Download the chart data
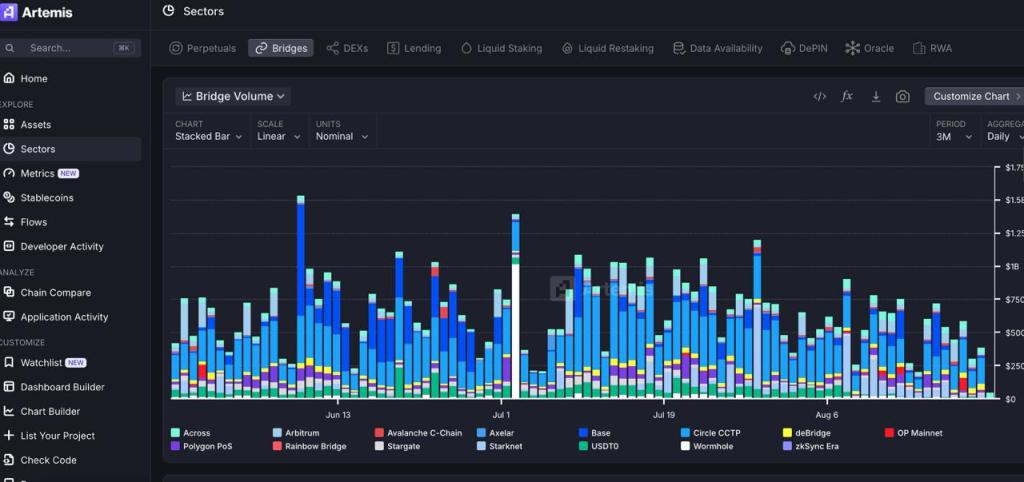The image size is (1024, 482). (x=876, y=96)
